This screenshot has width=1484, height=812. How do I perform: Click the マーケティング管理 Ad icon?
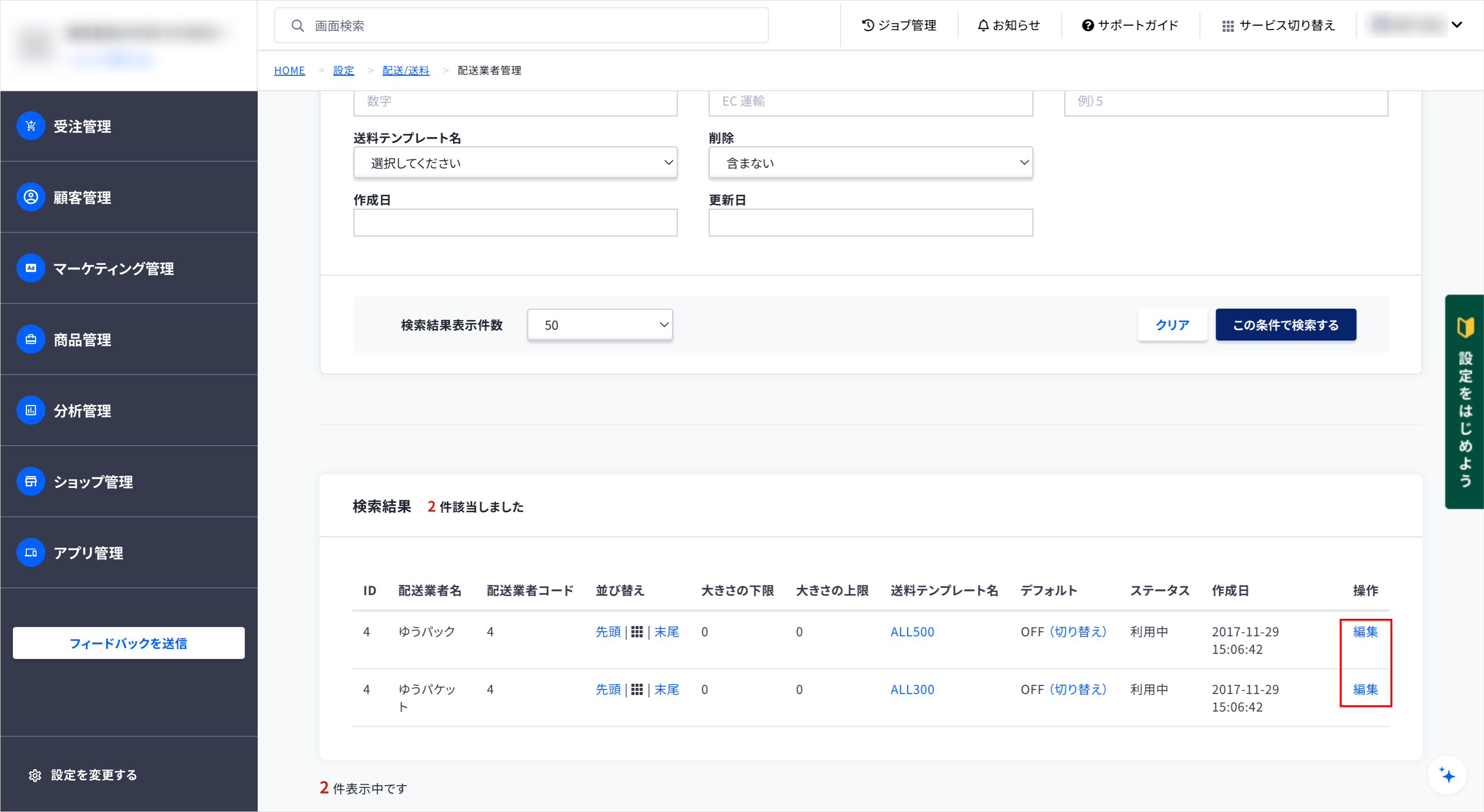click(30, 268)
